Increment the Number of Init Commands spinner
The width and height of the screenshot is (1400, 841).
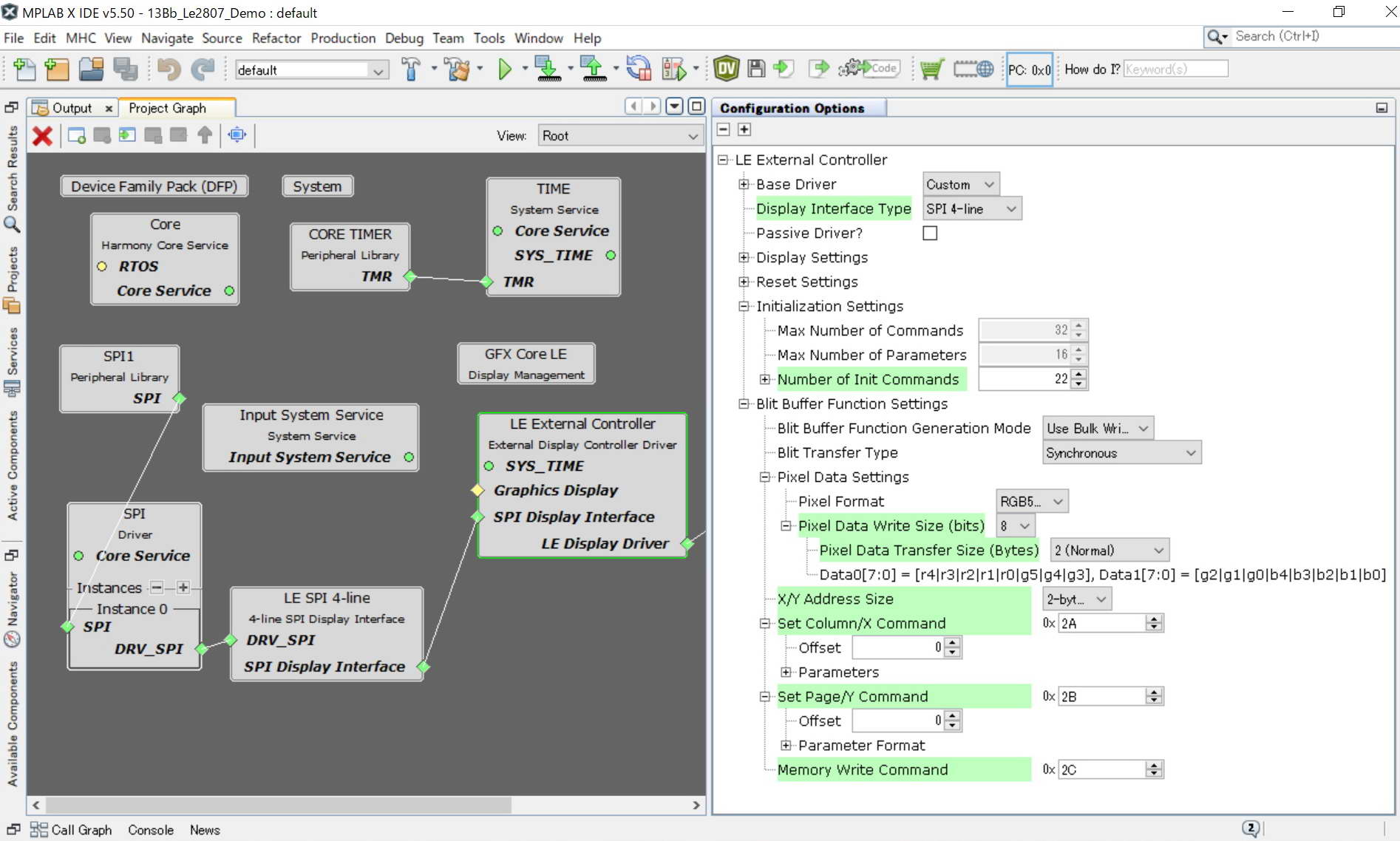click(1078, 375)
